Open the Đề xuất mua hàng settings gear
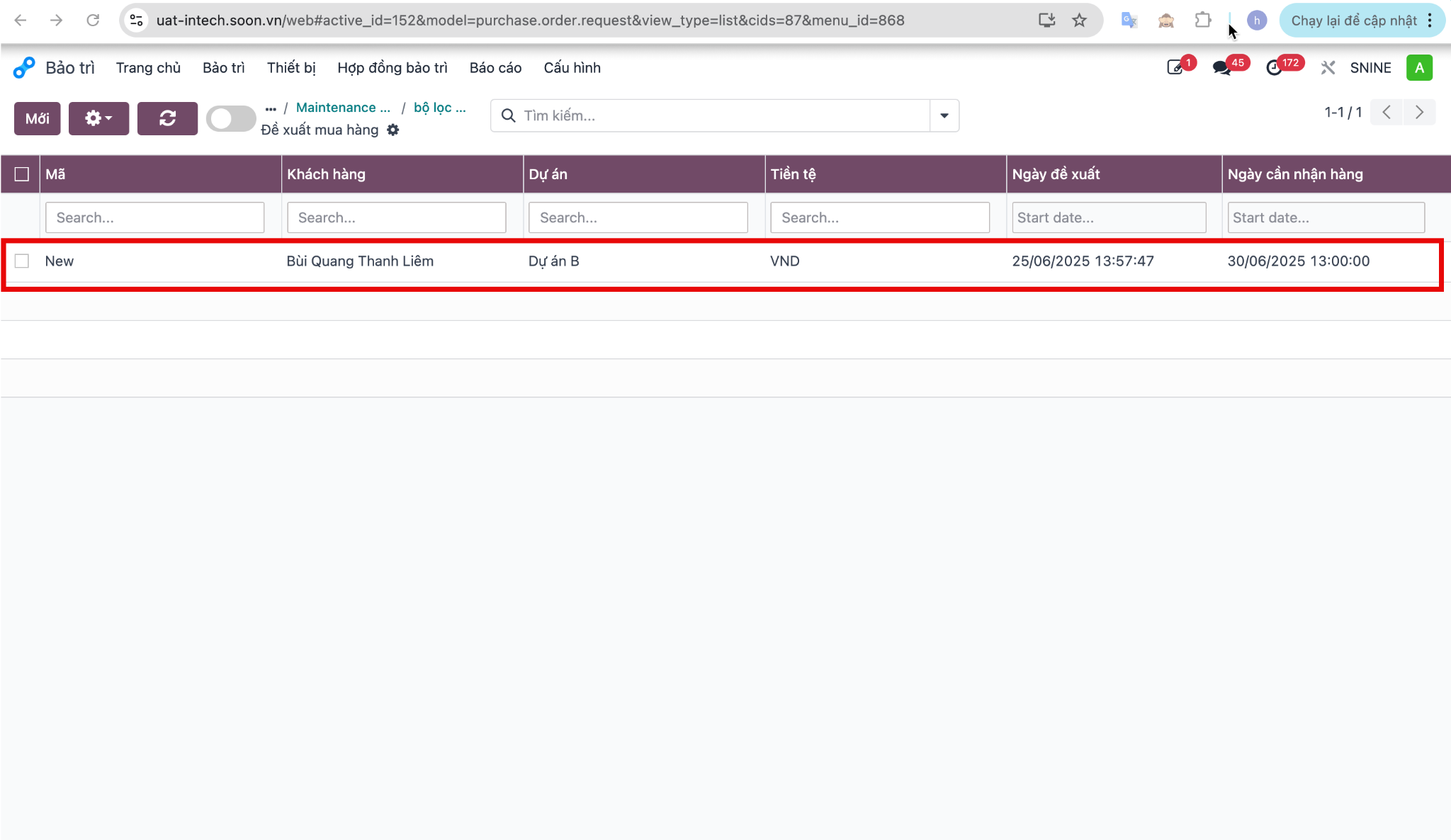The image size is (1451, 840). point(393,130)
